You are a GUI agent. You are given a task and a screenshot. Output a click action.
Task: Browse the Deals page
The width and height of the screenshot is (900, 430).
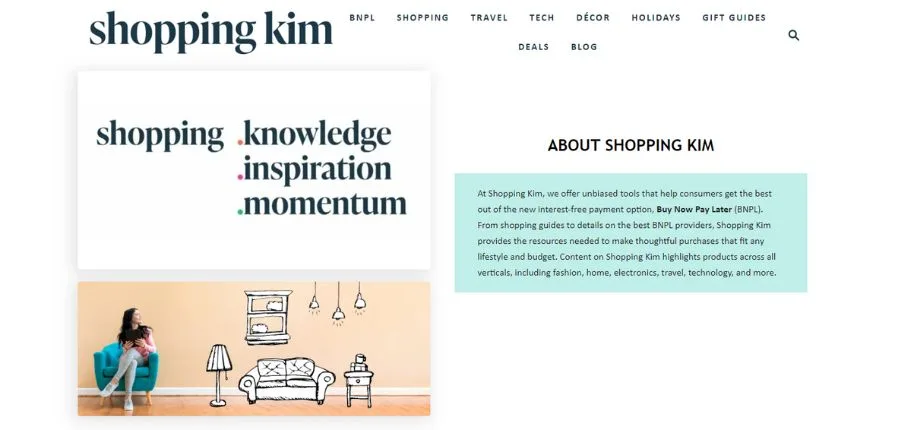point(533,47)
